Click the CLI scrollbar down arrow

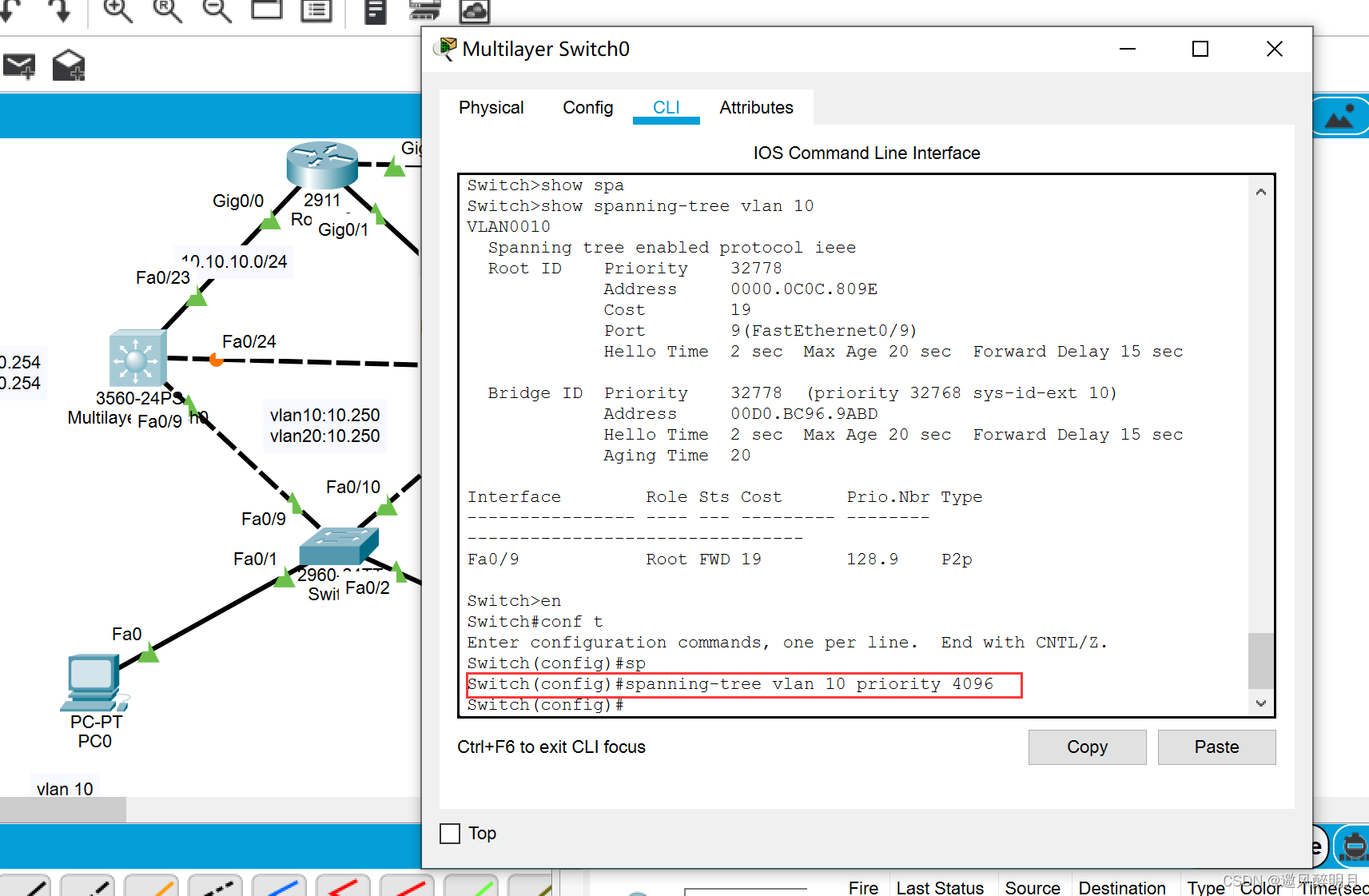(x=1260, y=703)
